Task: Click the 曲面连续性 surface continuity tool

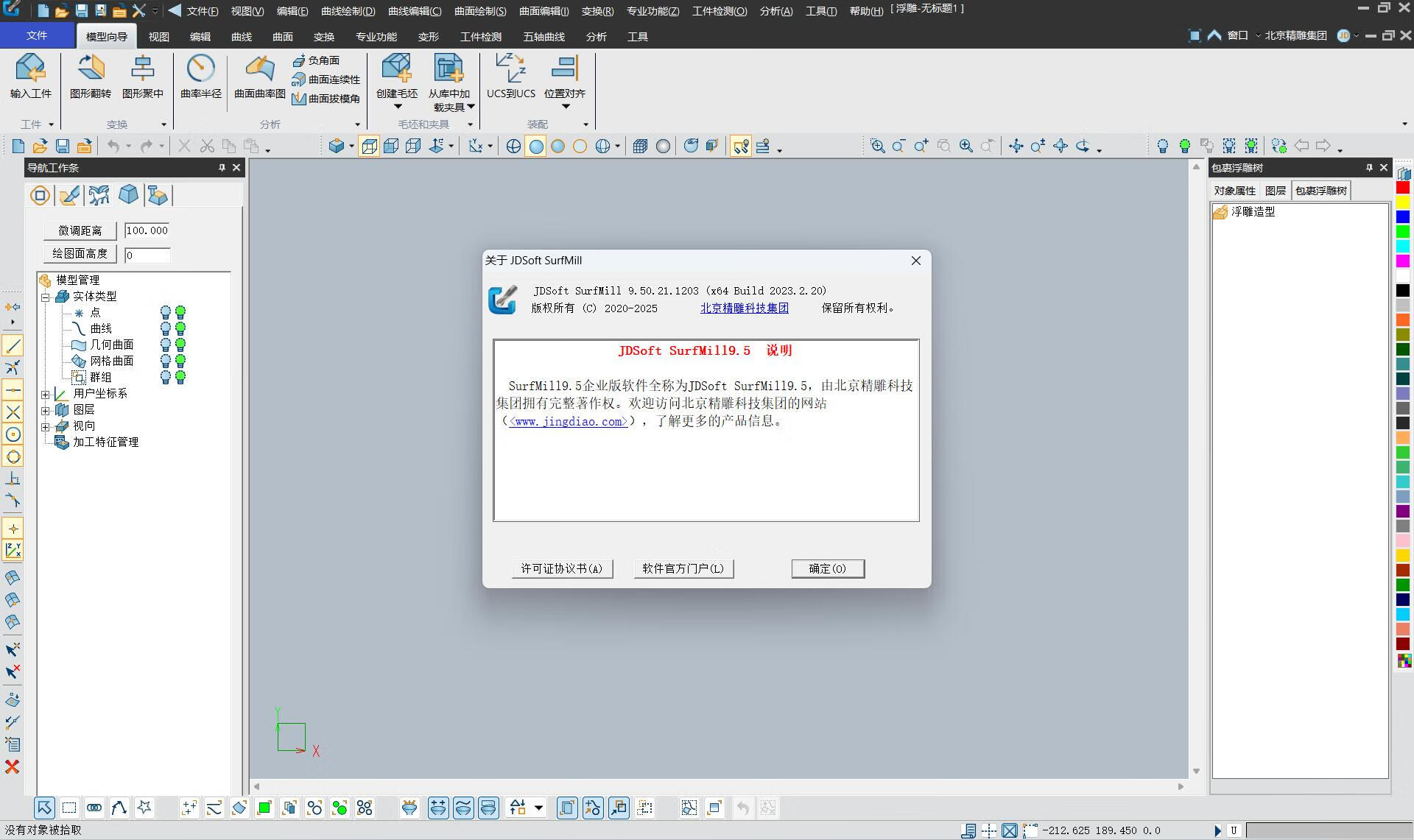Action: pyautogui.click(x=326, y=80)
